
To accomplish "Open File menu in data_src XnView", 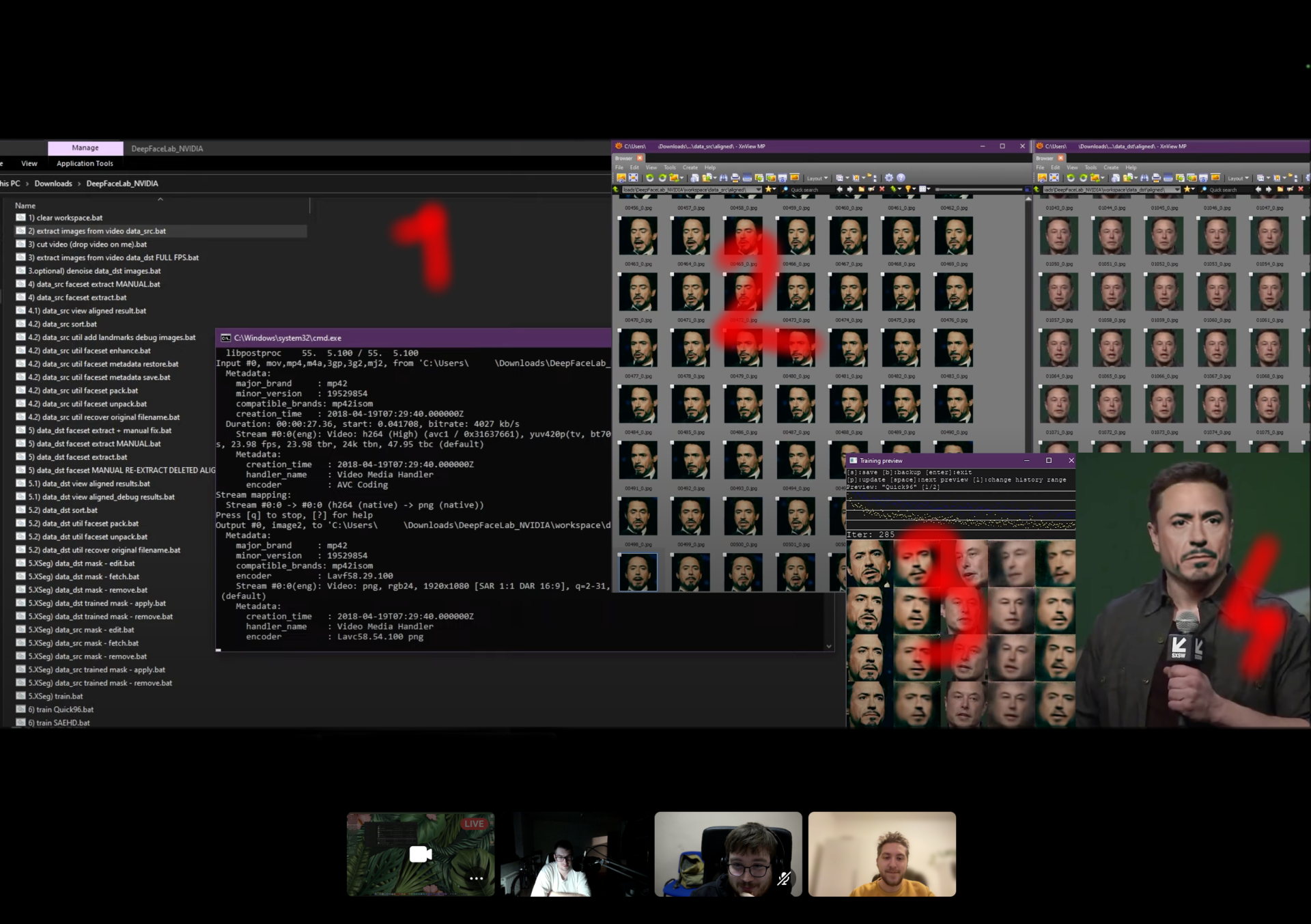I will (619, 167).
